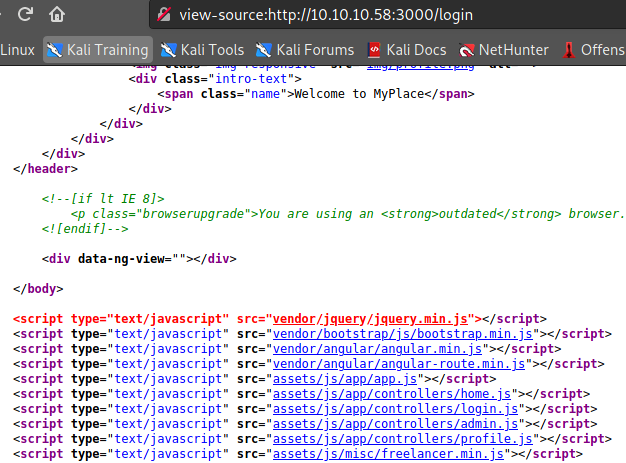Click the closing '</header>' tag
The width and height of the screenshot is (626, 463).
click(45, 169)
